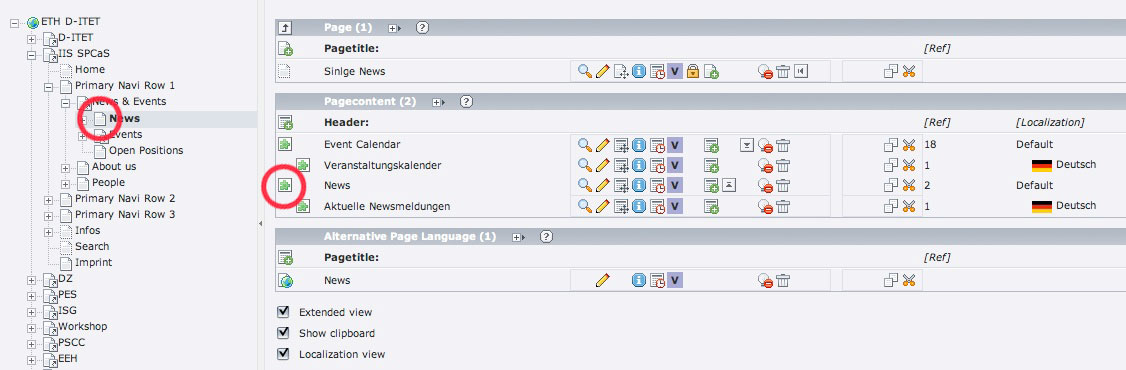Expand the Primary Navi Row 2 tree node
This screenshot has height=370, width=1126.
48,199
